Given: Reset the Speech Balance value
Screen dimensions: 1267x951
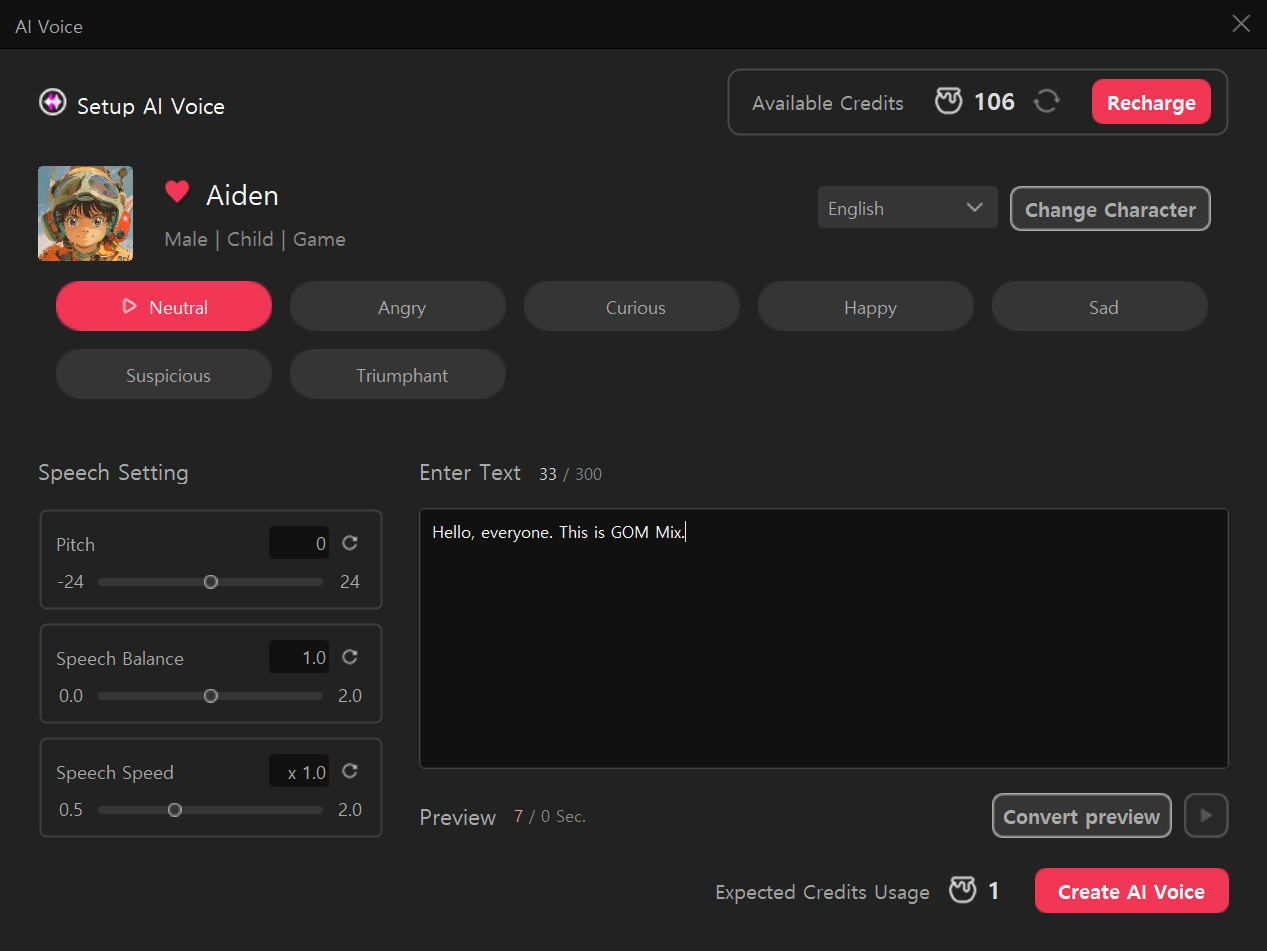Looking at the screenshot, I should coord(350,657).
